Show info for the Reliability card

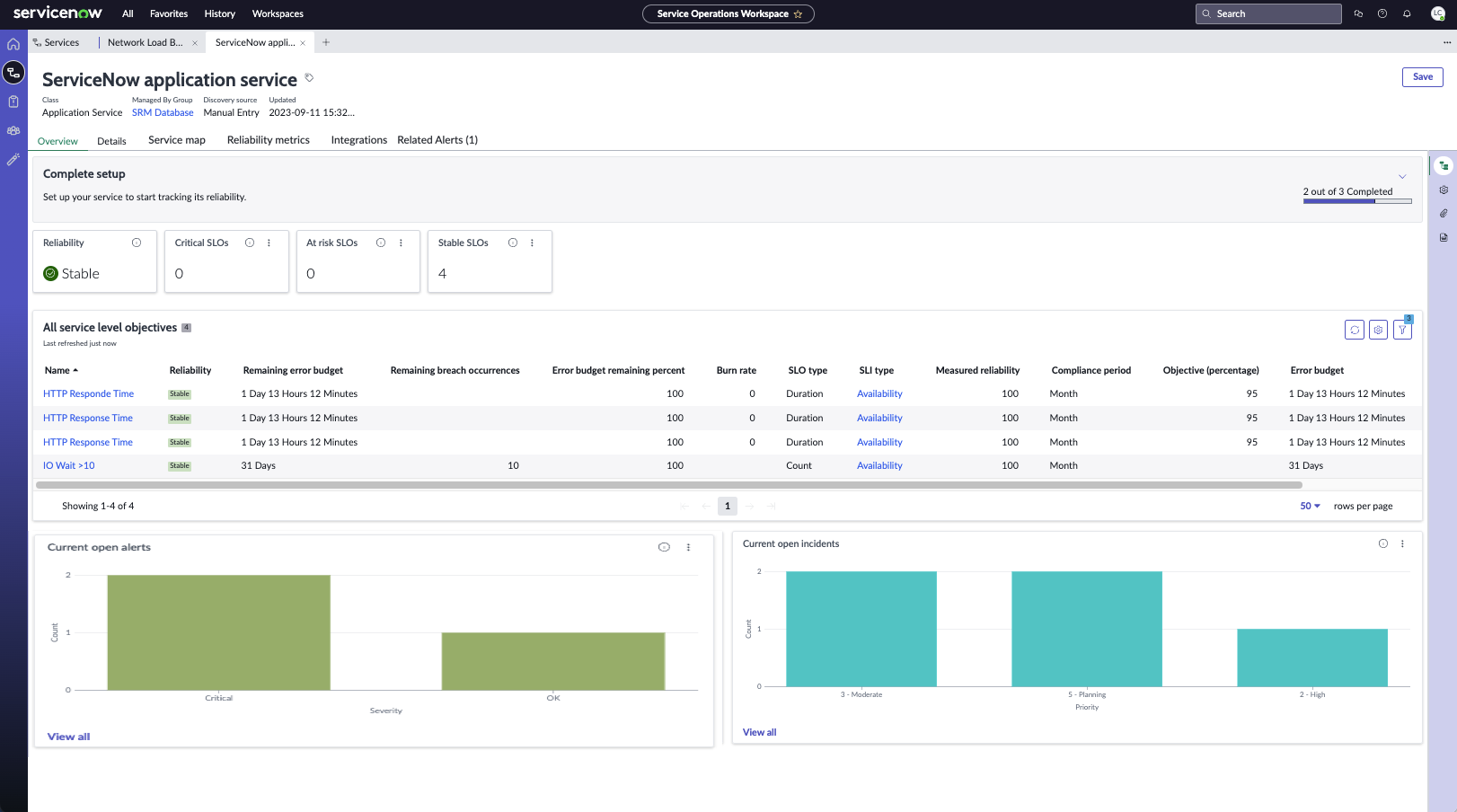pyautogui.click(x=137, y=243)
